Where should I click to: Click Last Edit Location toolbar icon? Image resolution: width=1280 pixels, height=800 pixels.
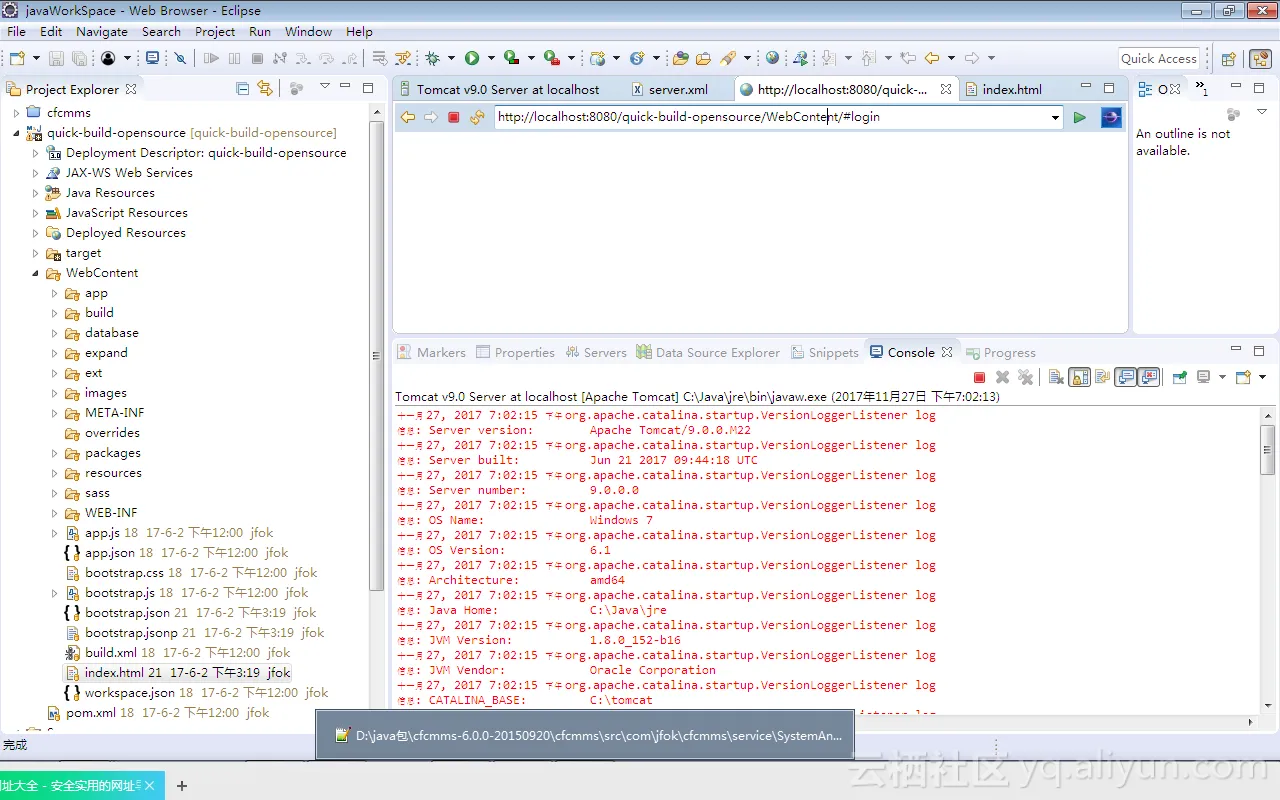click(908, 59)
